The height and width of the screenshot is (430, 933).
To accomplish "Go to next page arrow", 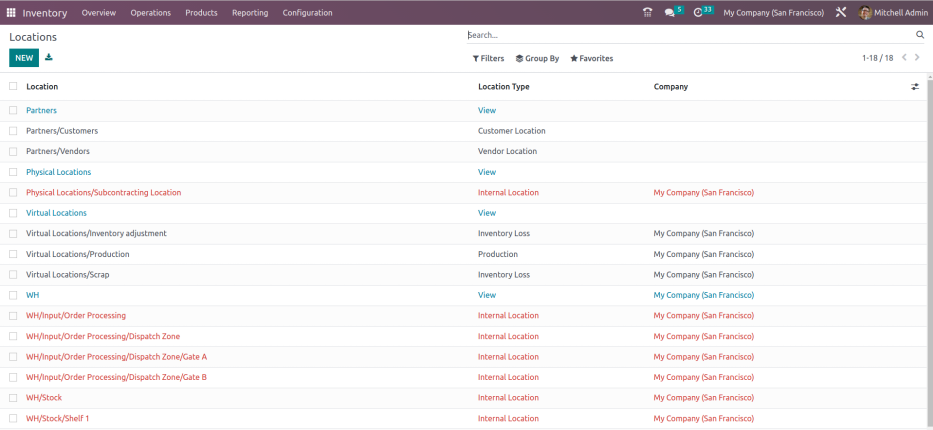I will click(x=918, y=58).
